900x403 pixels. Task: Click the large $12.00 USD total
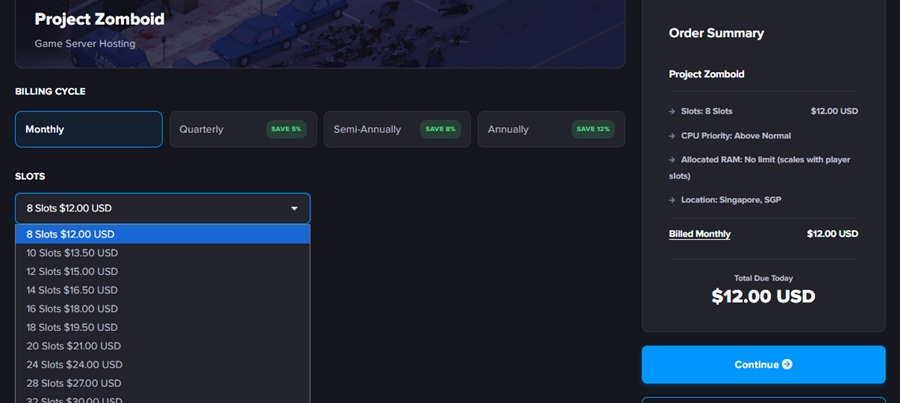763,296
